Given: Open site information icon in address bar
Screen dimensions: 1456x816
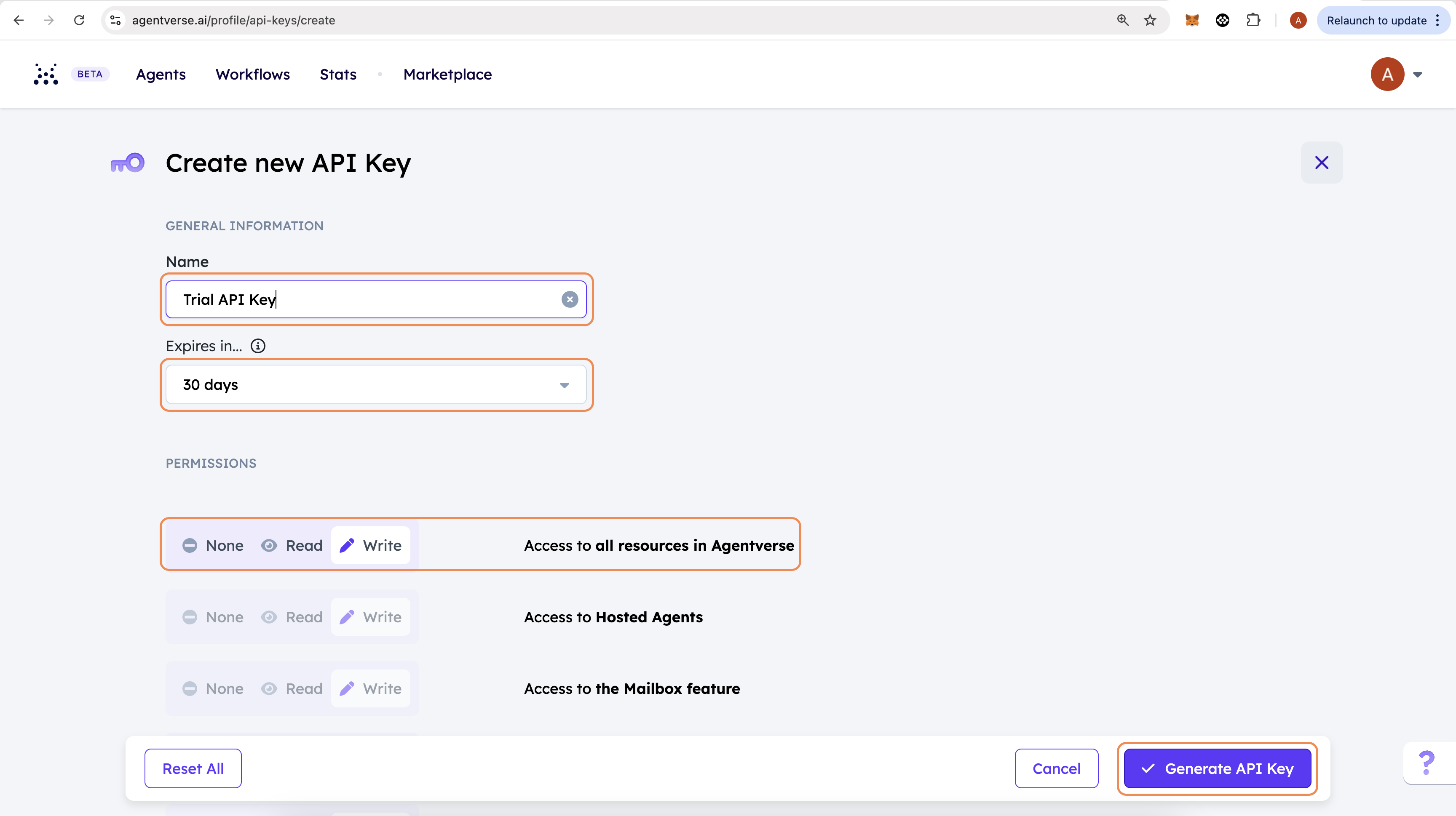Looking at the screenshot, I should click(115, 20).
